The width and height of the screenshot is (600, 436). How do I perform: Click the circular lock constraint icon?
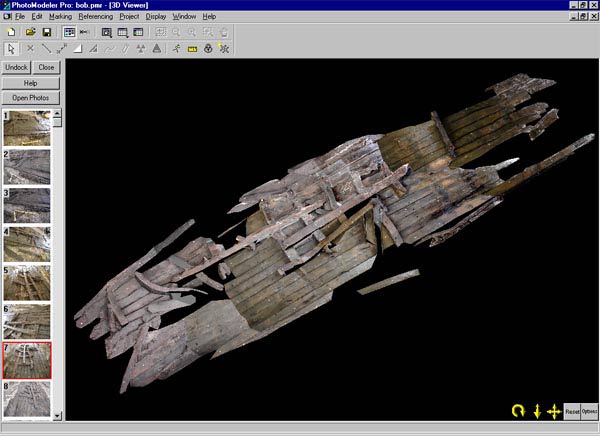tap(208, 49)
